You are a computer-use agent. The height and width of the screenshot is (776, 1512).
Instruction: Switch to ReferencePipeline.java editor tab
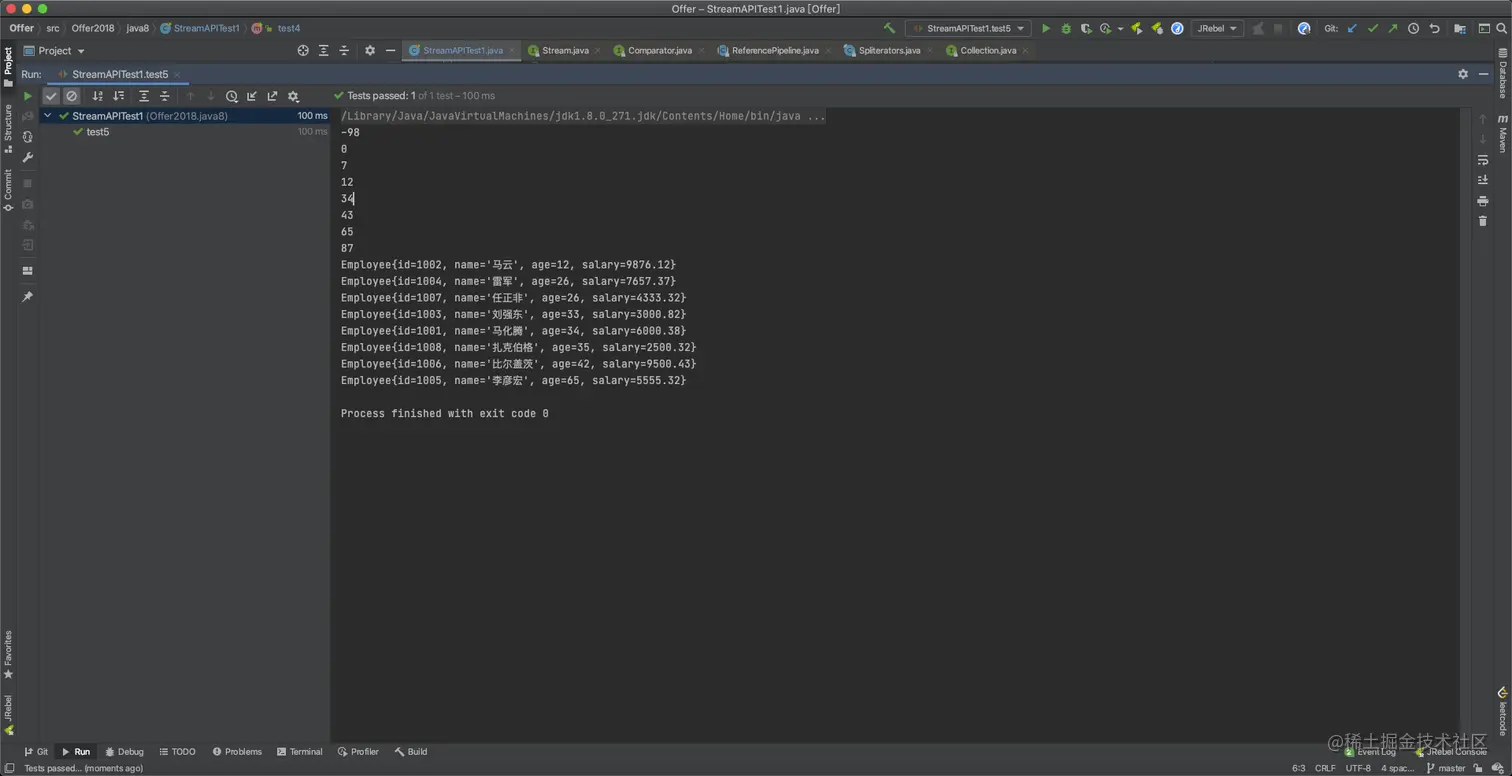[774, 51]
